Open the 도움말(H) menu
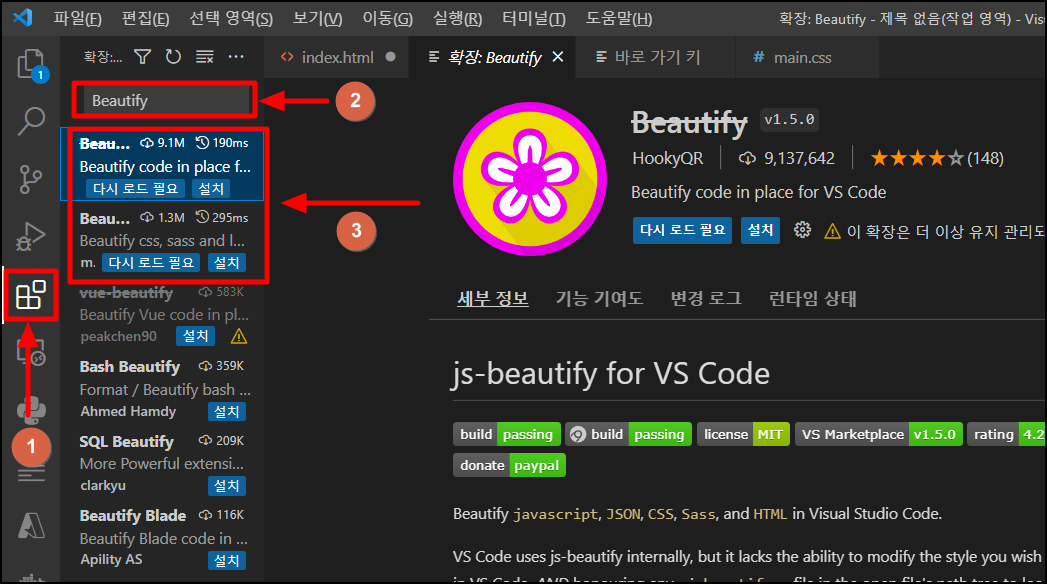The height and width of the screenshot is (584, 1047). click(619, 18)
